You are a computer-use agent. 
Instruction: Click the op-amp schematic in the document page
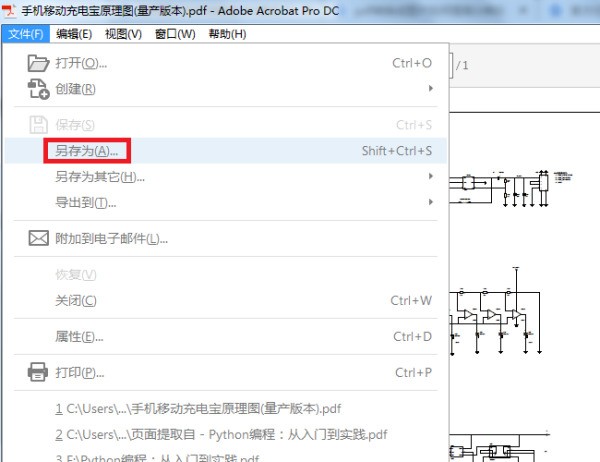(496, 311)
